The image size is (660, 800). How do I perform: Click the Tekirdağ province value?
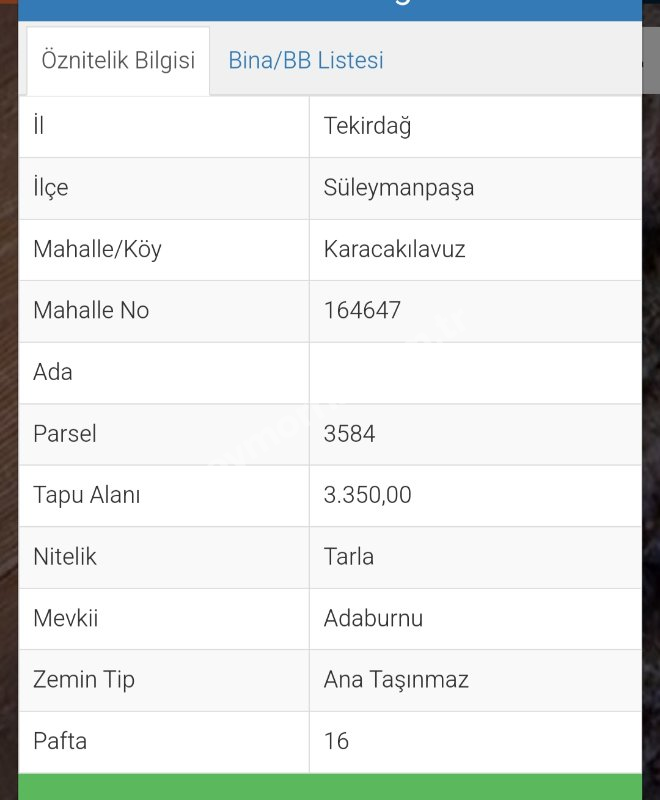(x=367, y=126)
